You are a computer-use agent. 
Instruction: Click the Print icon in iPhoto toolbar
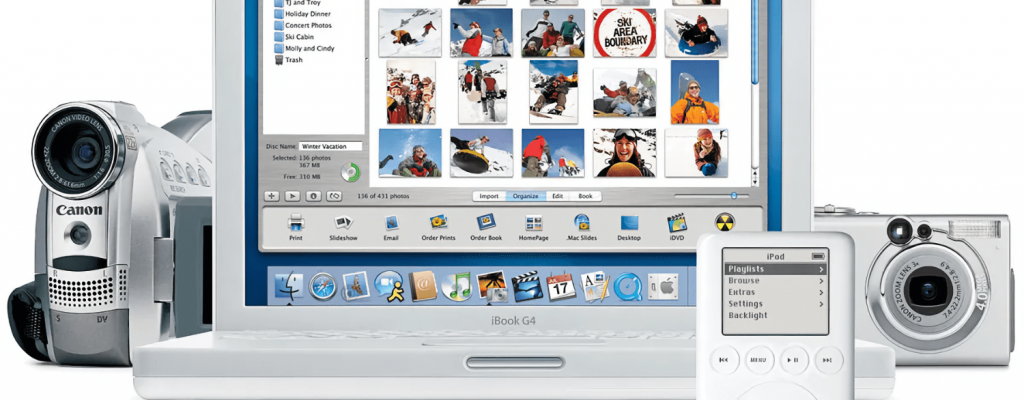295,223
